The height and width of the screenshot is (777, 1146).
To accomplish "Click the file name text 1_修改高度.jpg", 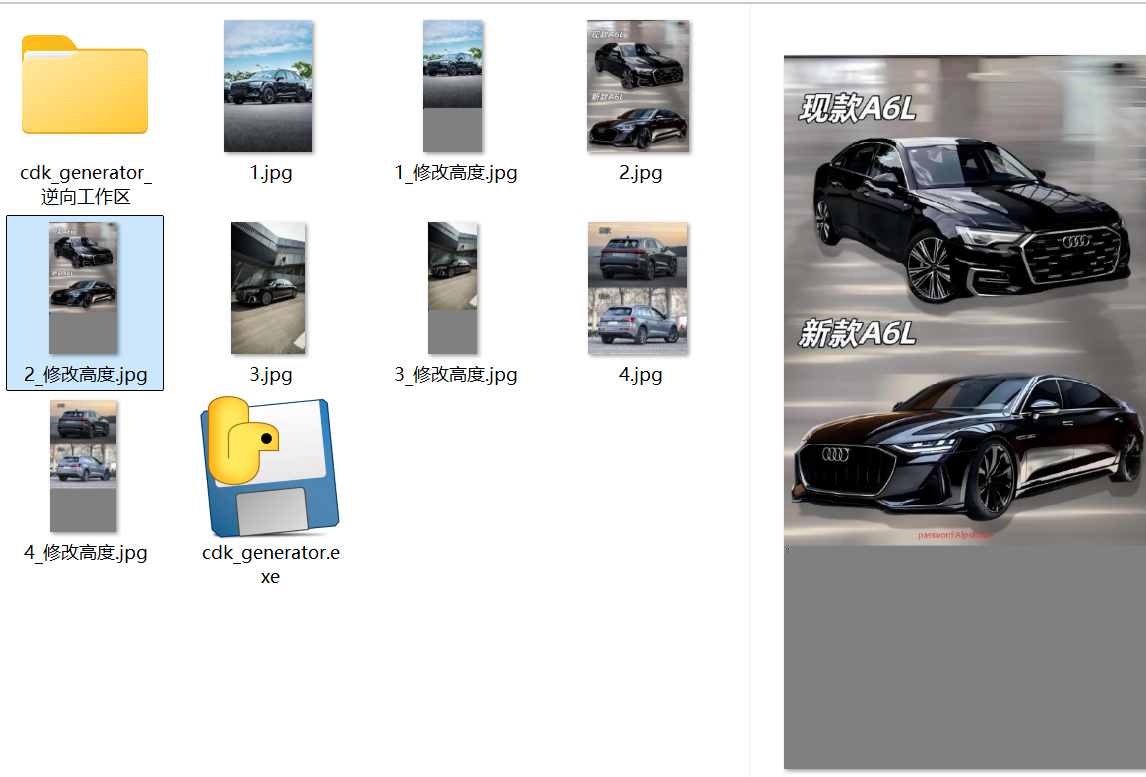I will 456,173.
